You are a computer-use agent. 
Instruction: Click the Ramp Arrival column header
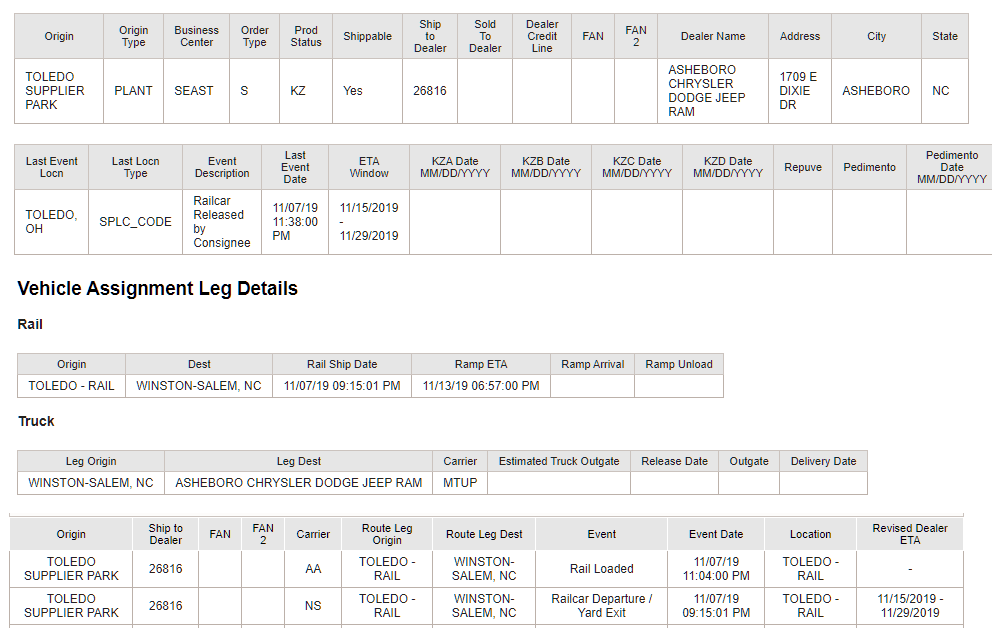(592, 364)
